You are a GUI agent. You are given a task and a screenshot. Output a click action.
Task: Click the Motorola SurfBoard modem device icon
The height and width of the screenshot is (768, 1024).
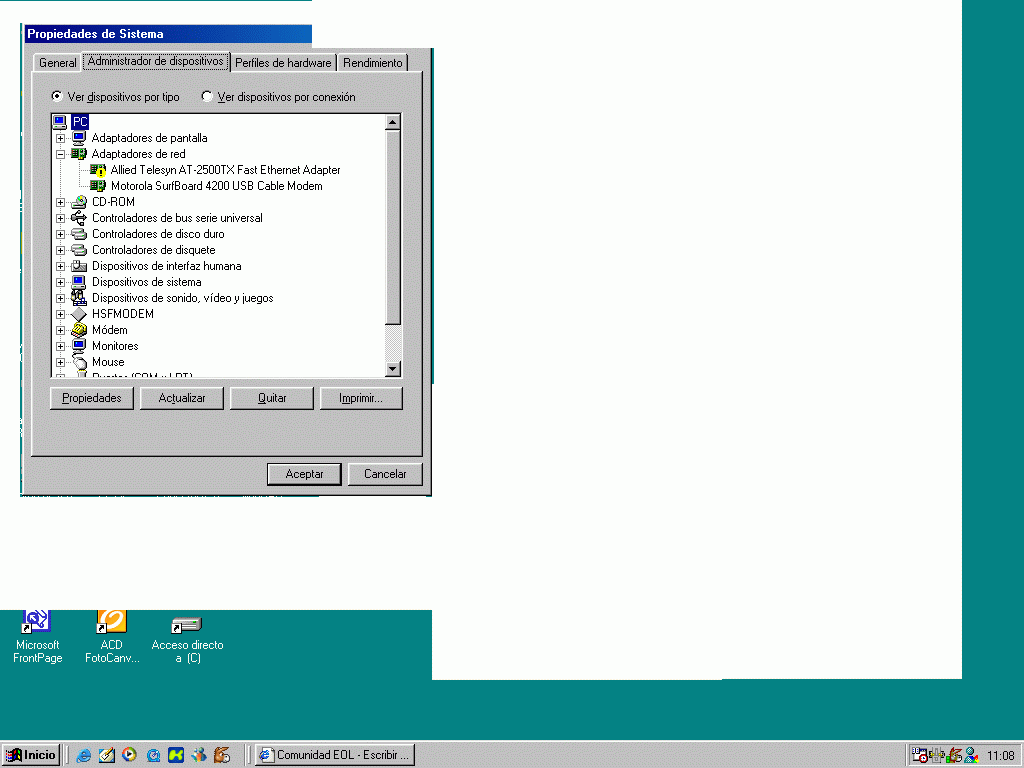click(98, 186)
